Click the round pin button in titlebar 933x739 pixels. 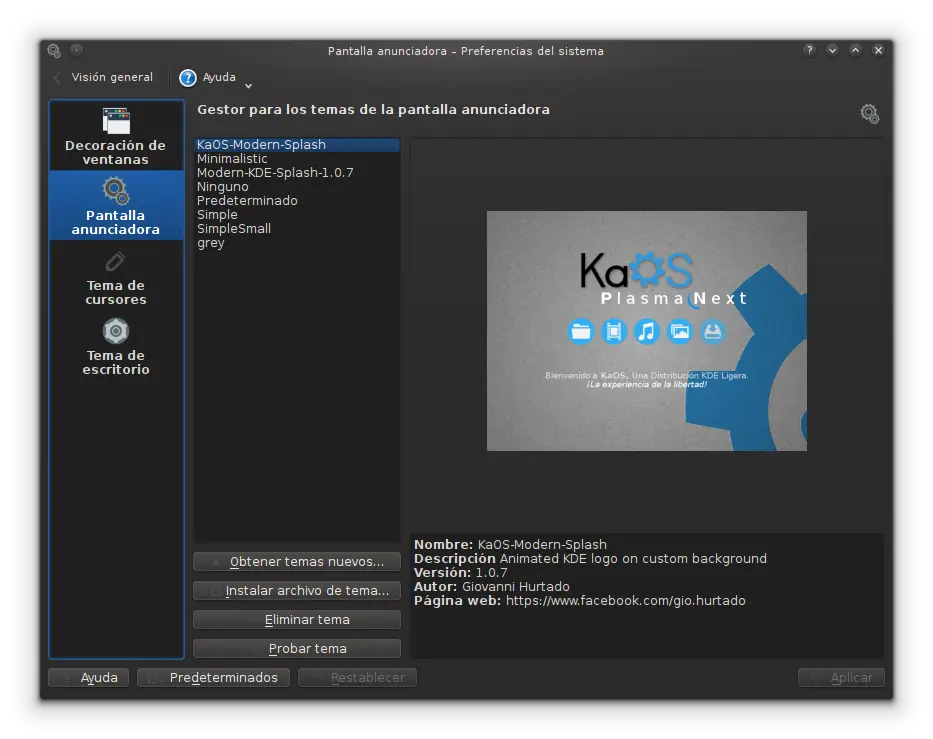(x=77, y=50)
